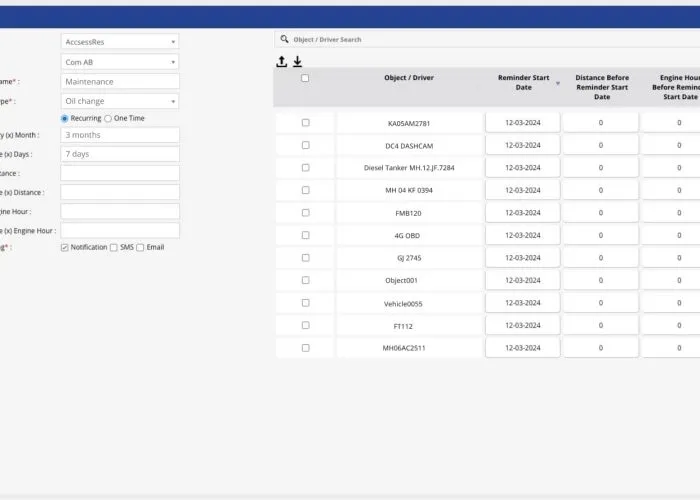The width and height of the screenshot is (700, 500).
Task: Enable the SMS checkbox
Action: click(x=114, y=247)
